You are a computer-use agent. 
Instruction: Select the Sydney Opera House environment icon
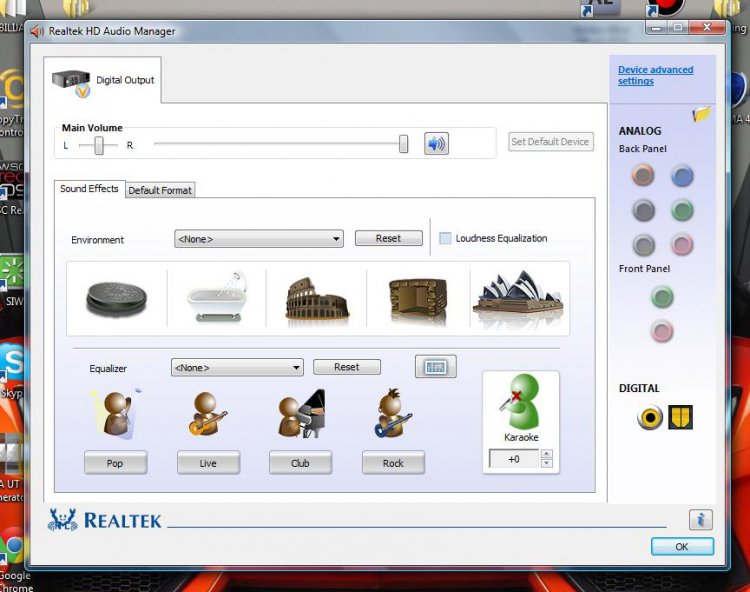tap(518, 295)
